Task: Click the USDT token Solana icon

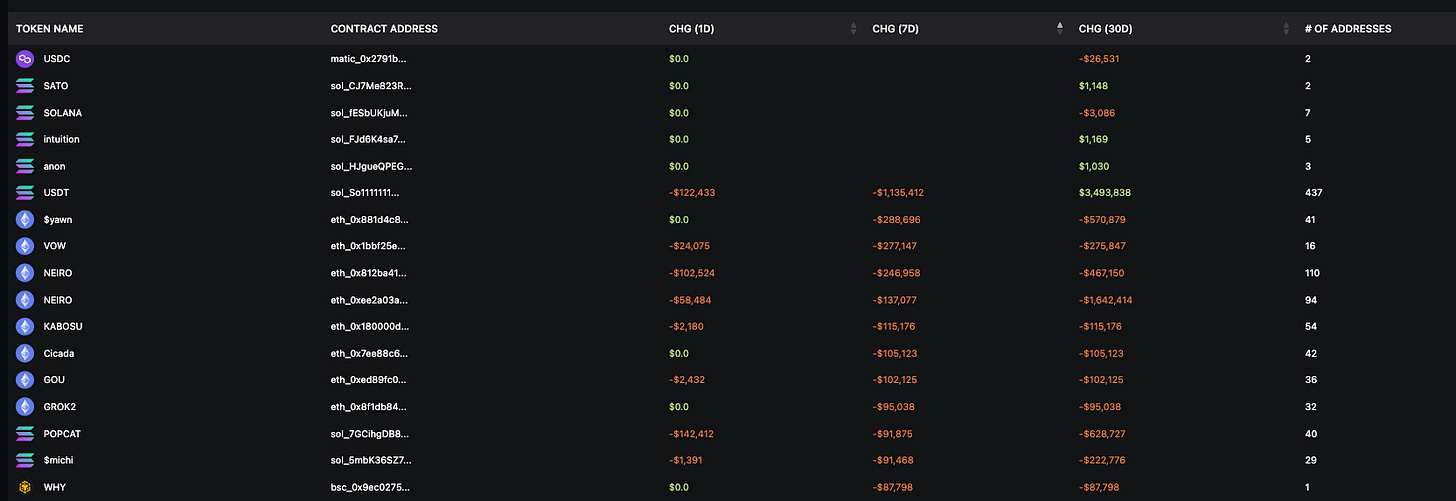Action: pos(25,193)
